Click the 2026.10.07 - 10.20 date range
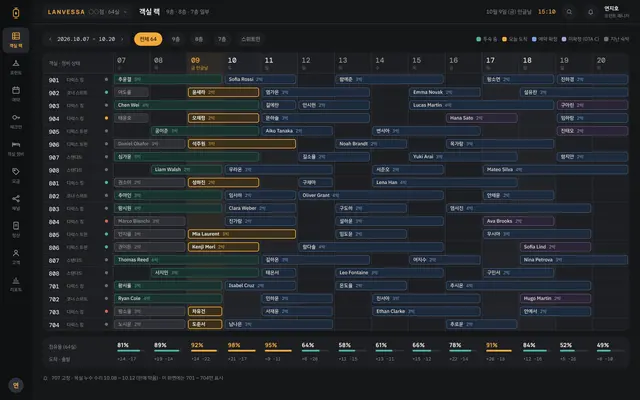This screenshot has width=640, height=400. (86, 39)
